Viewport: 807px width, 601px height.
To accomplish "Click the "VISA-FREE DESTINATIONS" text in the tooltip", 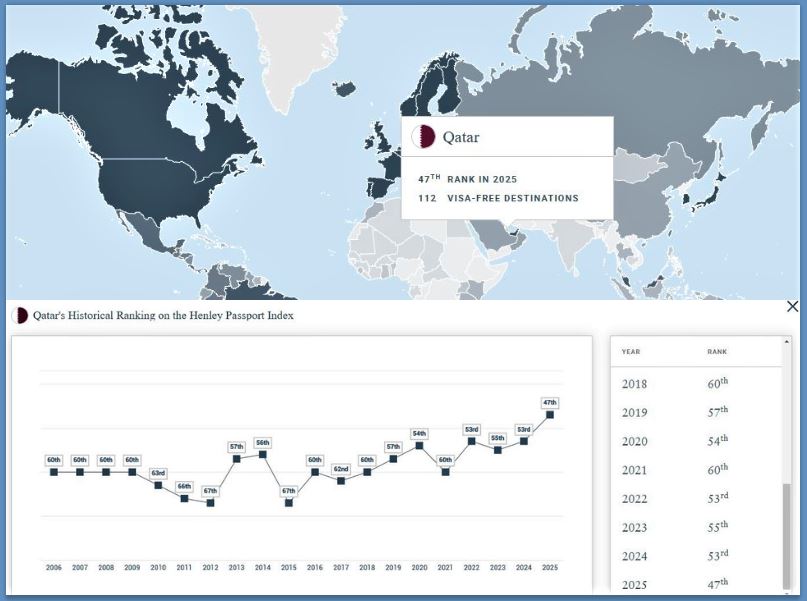I will click(513, 198).
